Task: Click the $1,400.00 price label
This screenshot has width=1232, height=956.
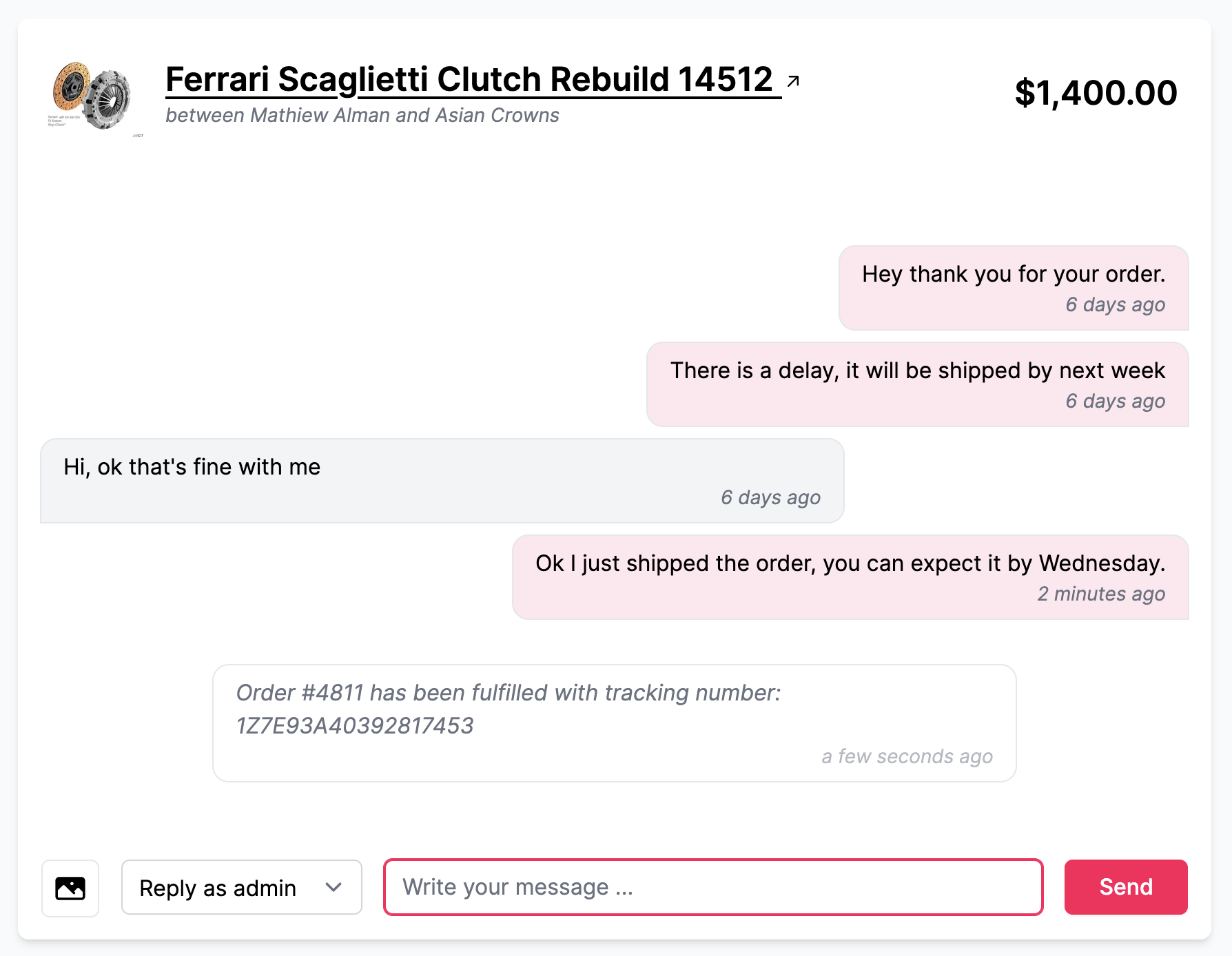Action: [x=1096, y=92]
